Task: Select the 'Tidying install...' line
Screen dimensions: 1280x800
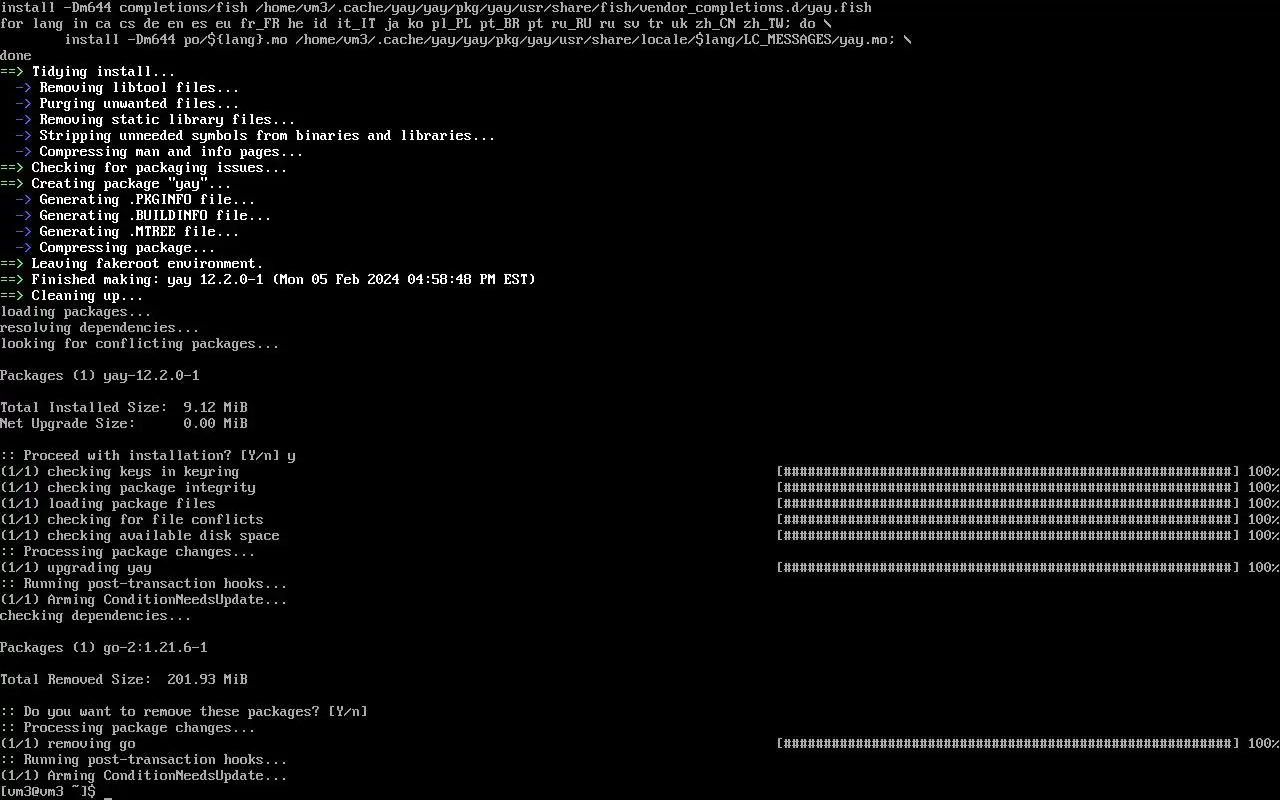Action: coord(88,72)
